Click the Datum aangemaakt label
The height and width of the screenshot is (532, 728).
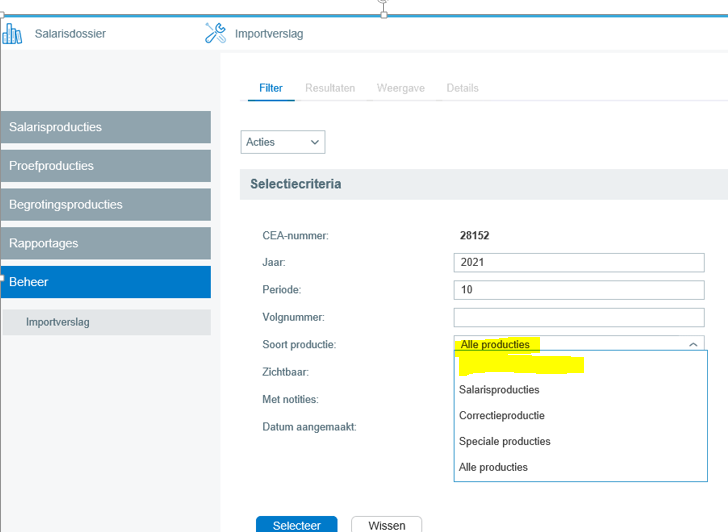coord(309,427)
